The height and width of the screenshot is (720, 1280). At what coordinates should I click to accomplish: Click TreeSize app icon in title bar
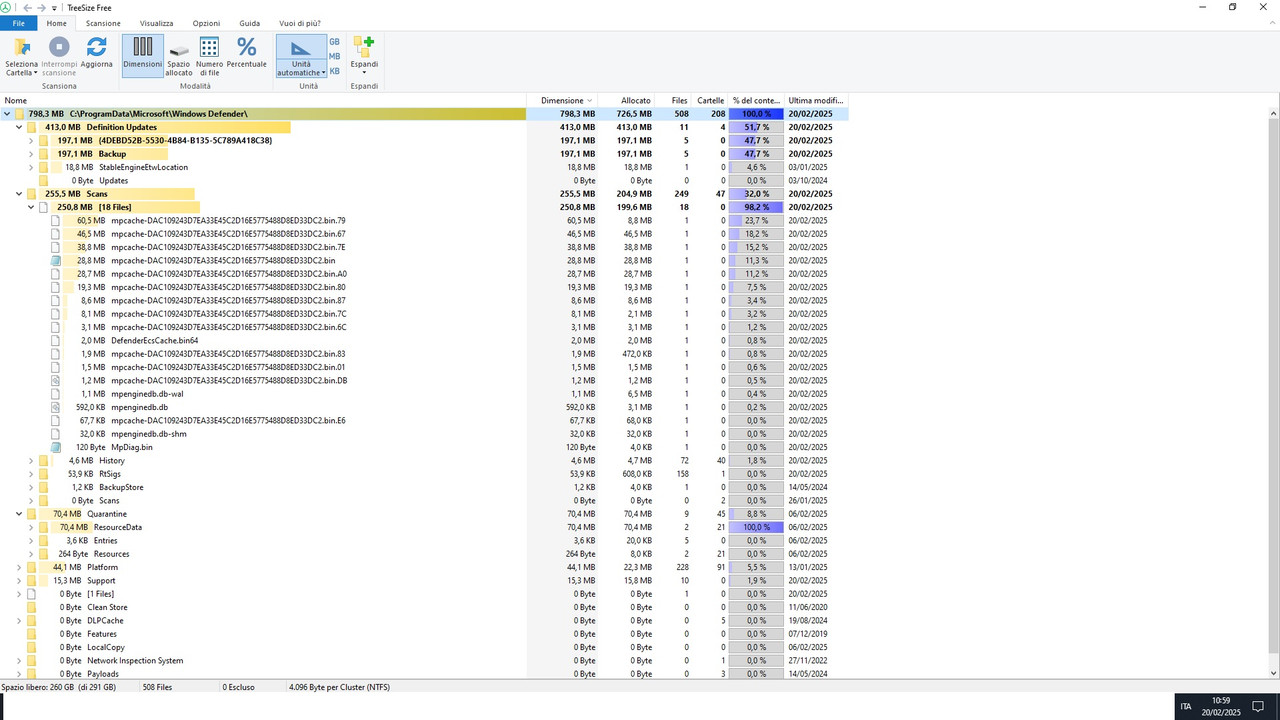(x=6, y=7)
